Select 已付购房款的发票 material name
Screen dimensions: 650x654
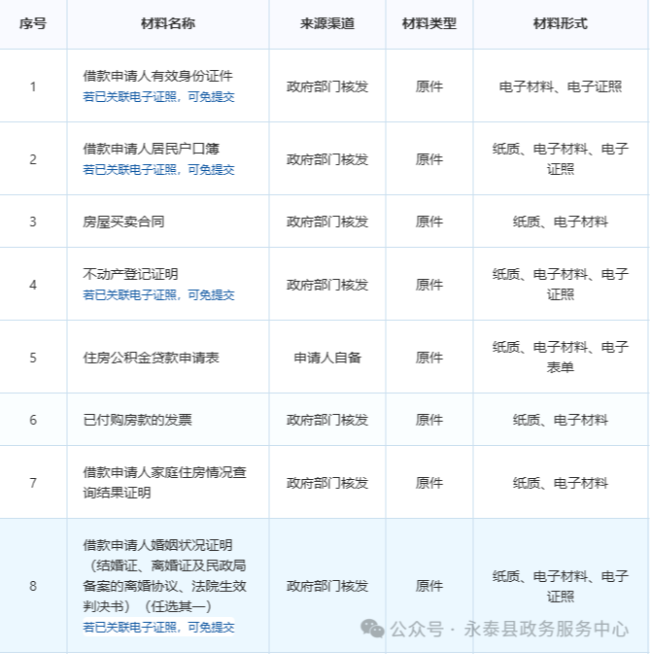137,420
